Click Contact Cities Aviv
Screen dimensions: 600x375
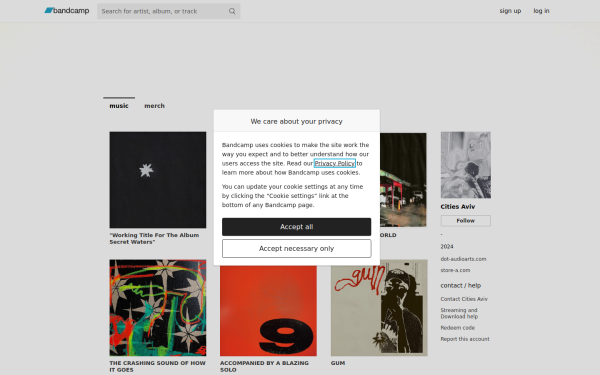click(x=464, y=299)
